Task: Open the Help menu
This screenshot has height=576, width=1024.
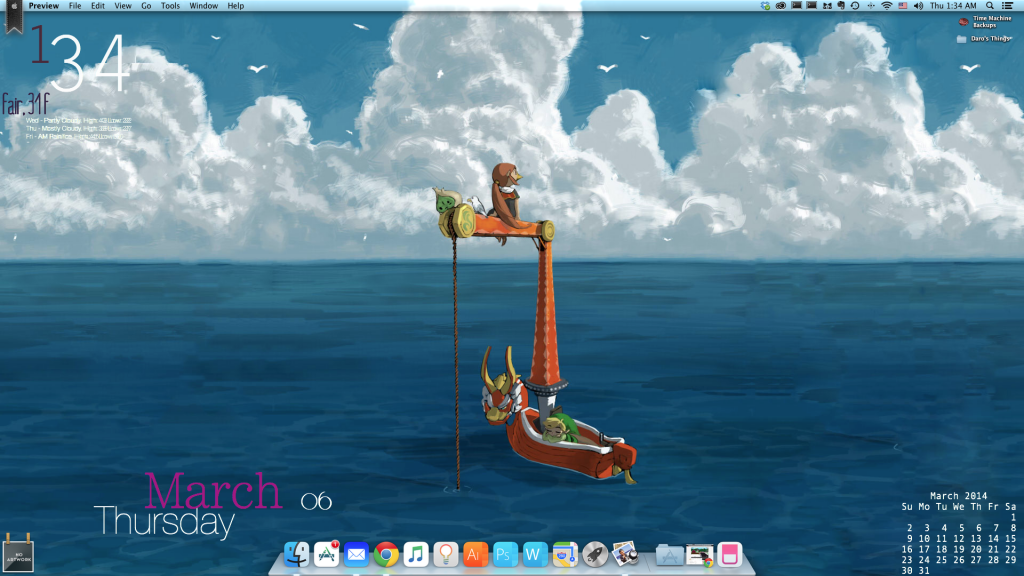Action: (236, 6)
